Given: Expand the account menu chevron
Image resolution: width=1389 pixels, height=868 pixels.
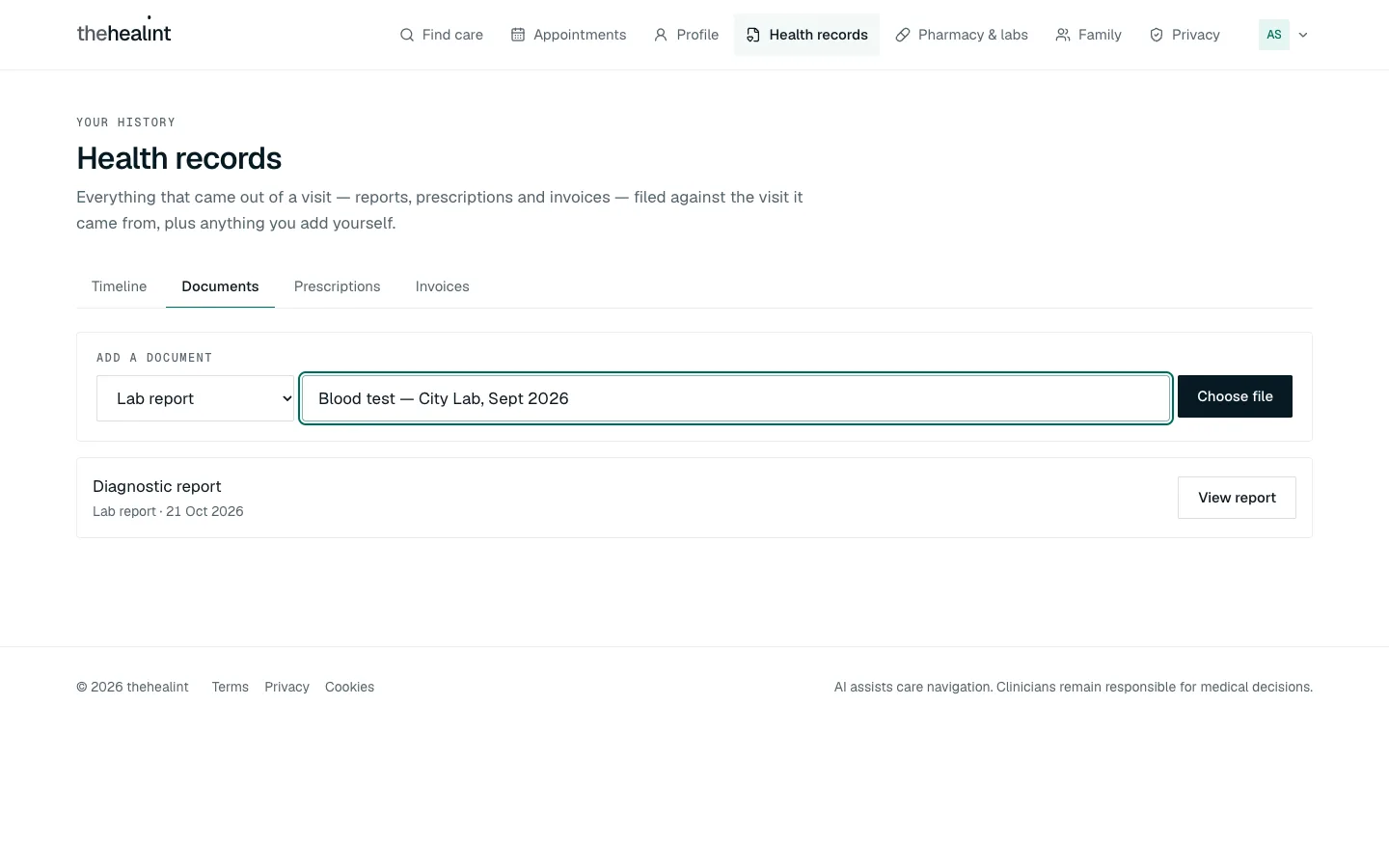Looking at the screenshot, I should pos(1303,35).
